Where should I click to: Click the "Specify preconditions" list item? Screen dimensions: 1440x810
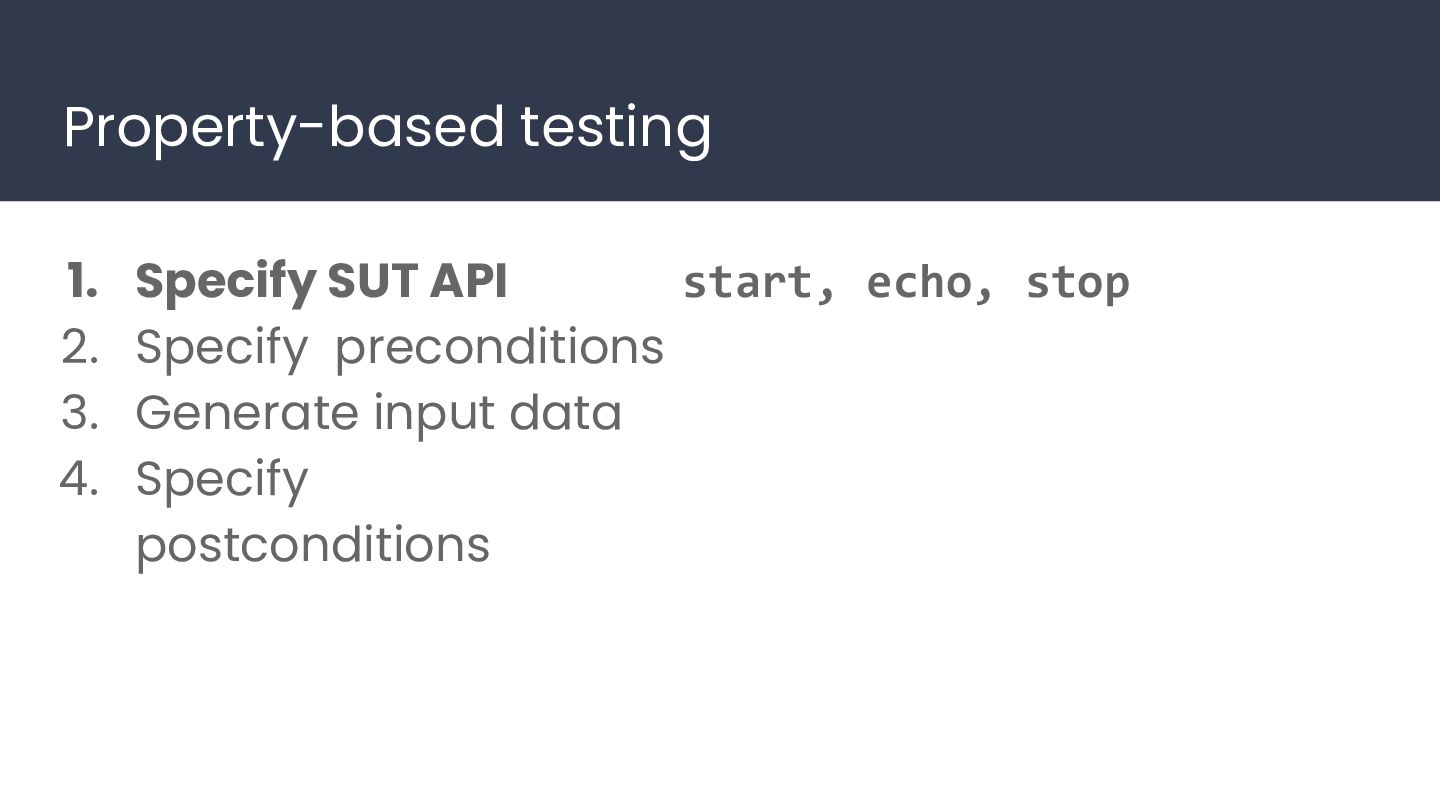coord(399,348)
